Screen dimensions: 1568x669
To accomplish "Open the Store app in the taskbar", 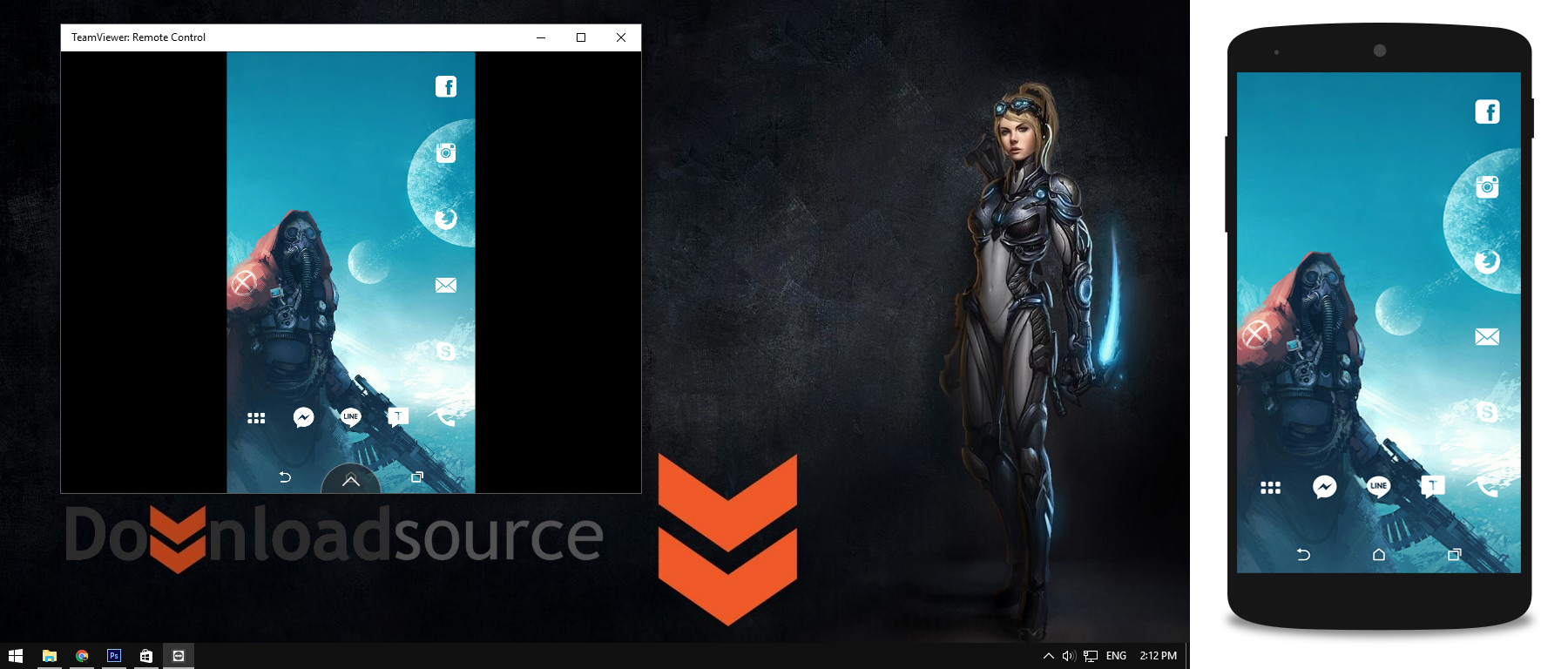I will point(146,656).
